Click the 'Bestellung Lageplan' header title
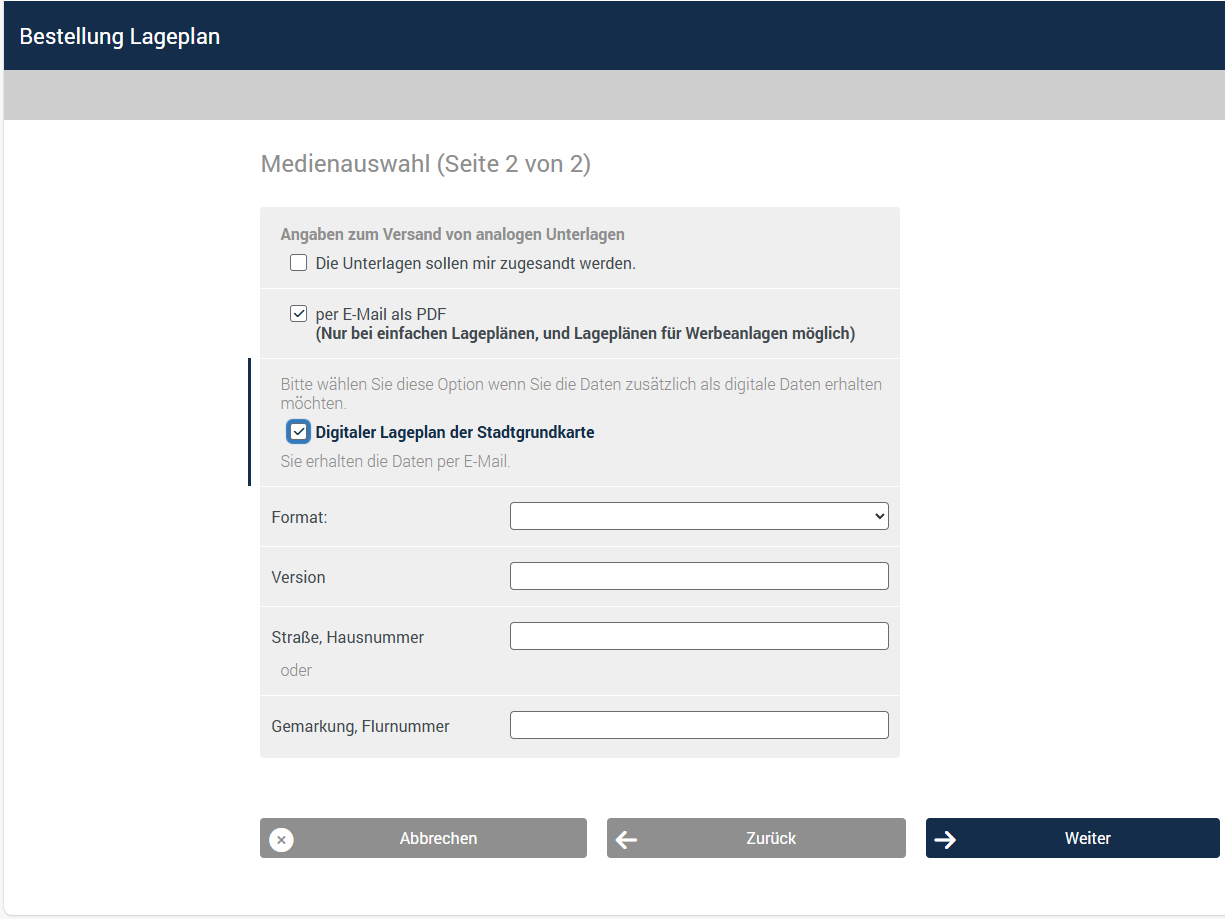The image size is (1225, 919). [120, 37]
